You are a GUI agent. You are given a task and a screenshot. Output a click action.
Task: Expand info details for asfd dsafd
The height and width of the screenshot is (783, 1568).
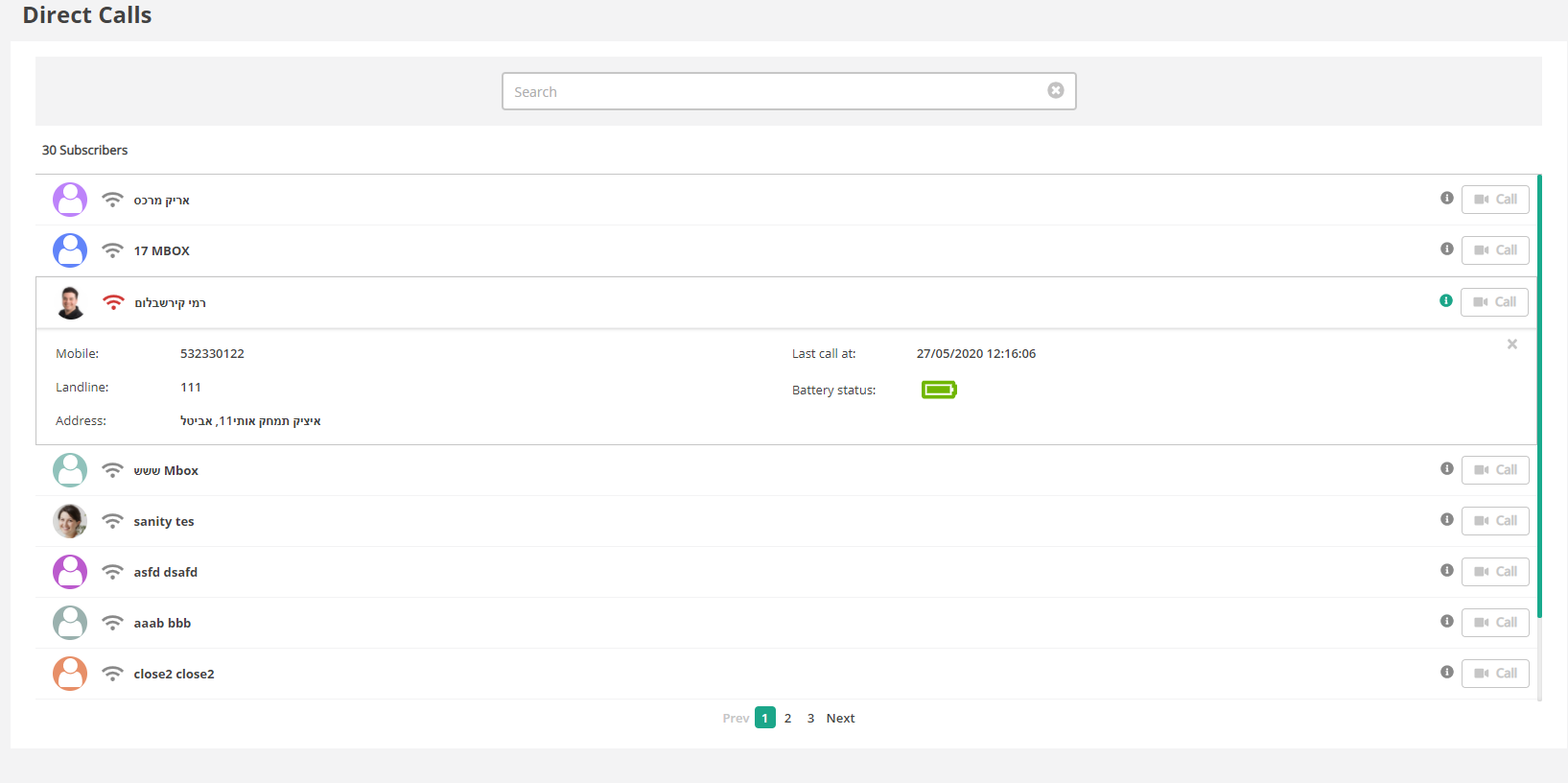tap(1446, 571)
